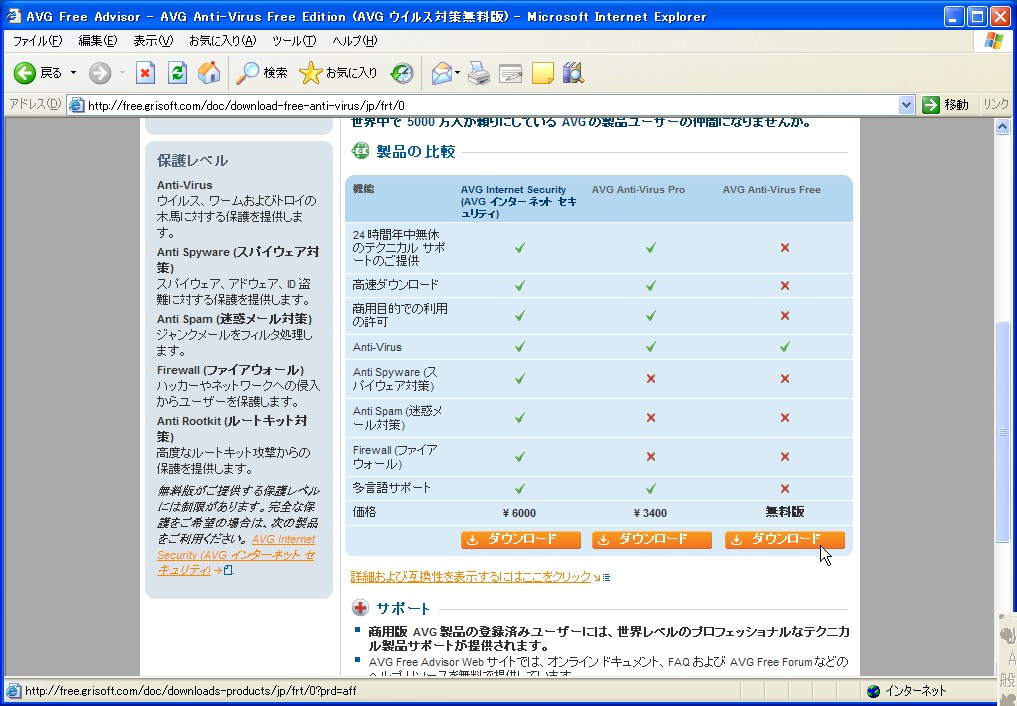Click the 保護レベル sidebar heading
Viewport: 1017px width, 706px height.
(x=192, y=161)
